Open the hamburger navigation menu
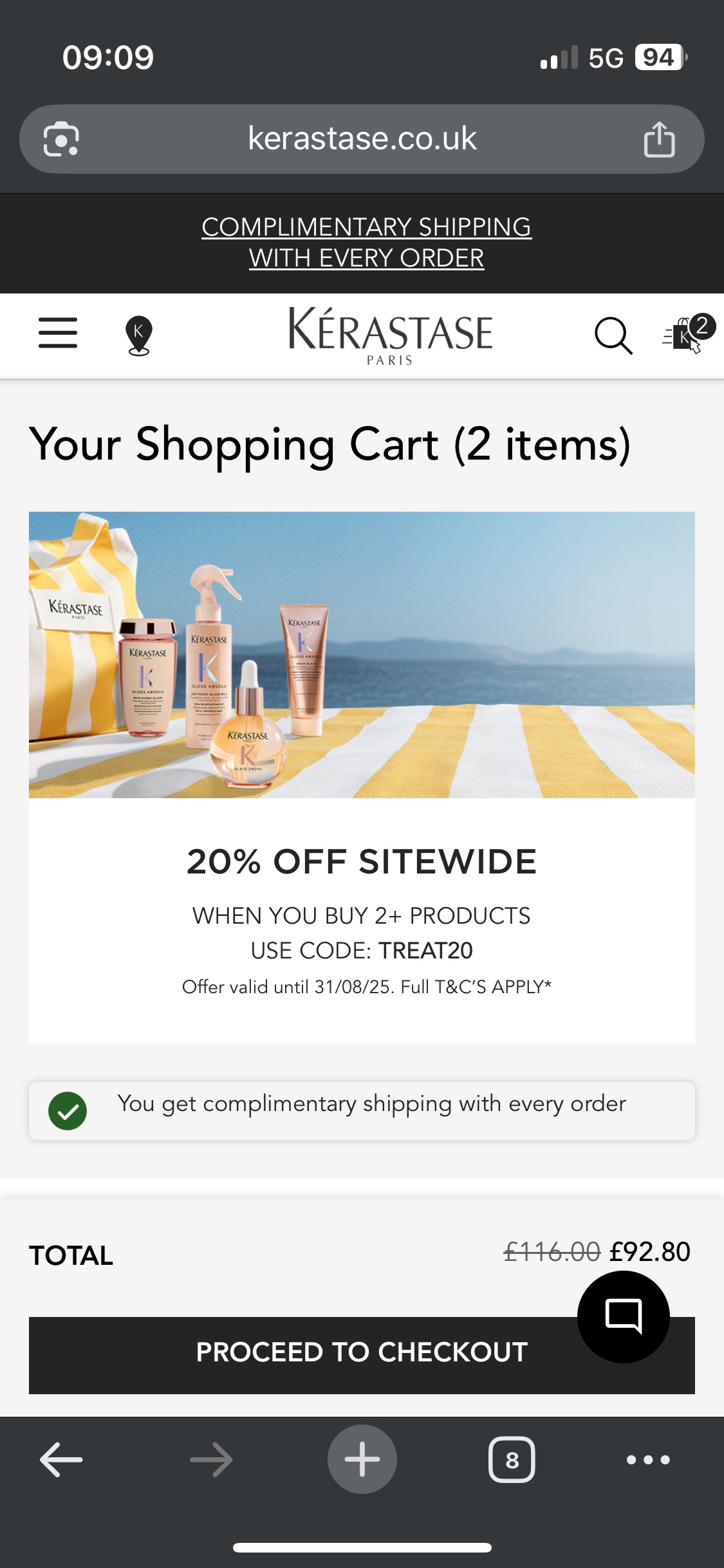This screenshot has width=724, height=1568. 58,333
